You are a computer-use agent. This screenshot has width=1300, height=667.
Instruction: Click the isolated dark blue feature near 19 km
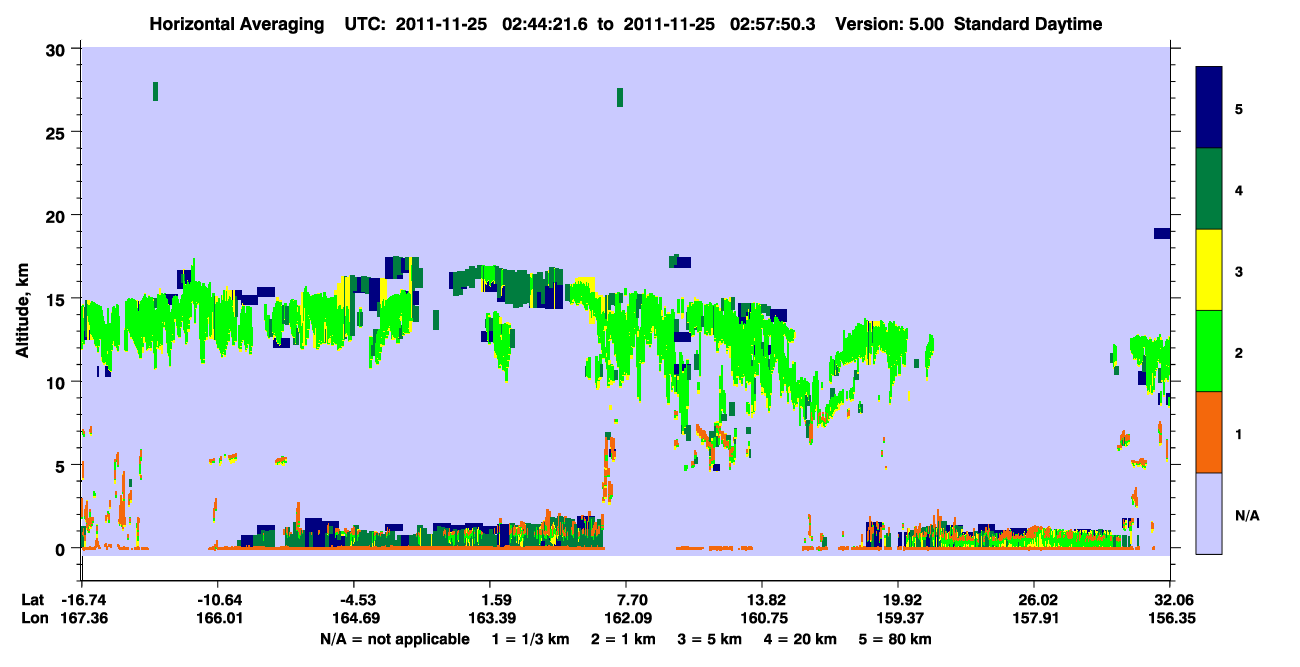coord(1162,233)
